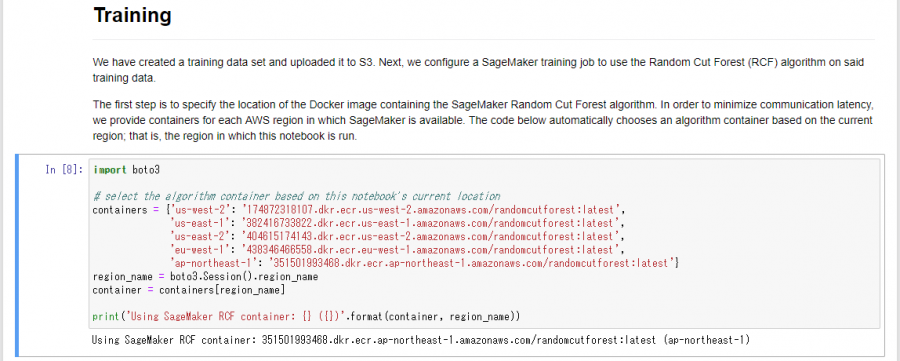Viewport: 900px width, 361px height.
Task: Click the ap-northeast-1 container entry
Action: tap(425, 263)
